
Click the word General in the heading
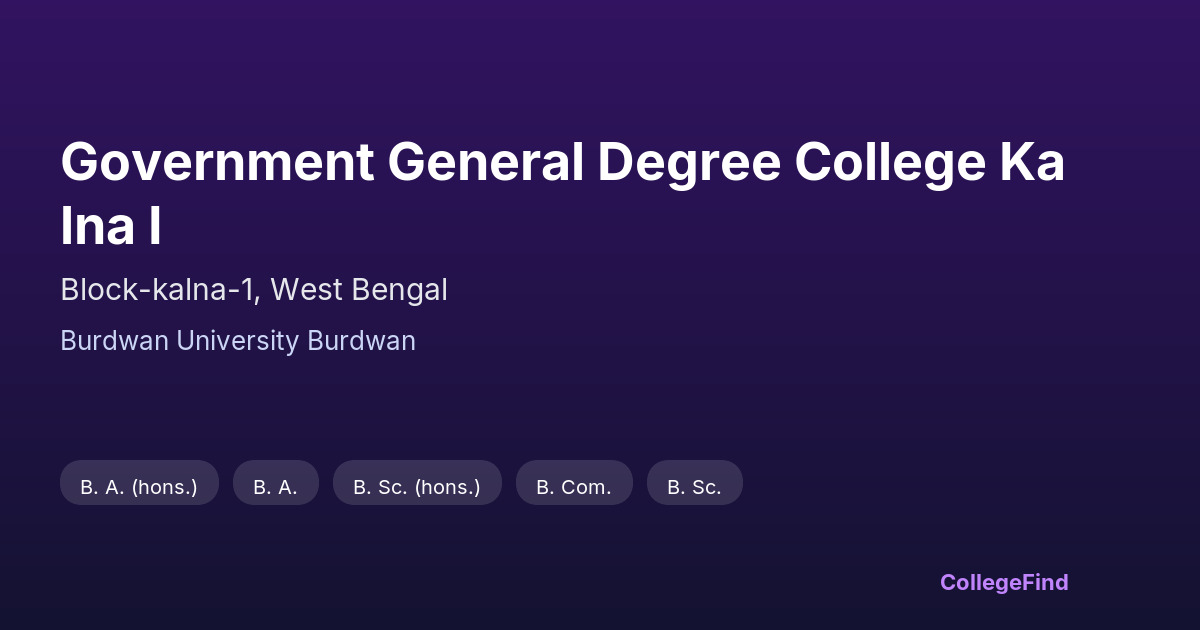(486, 163)
